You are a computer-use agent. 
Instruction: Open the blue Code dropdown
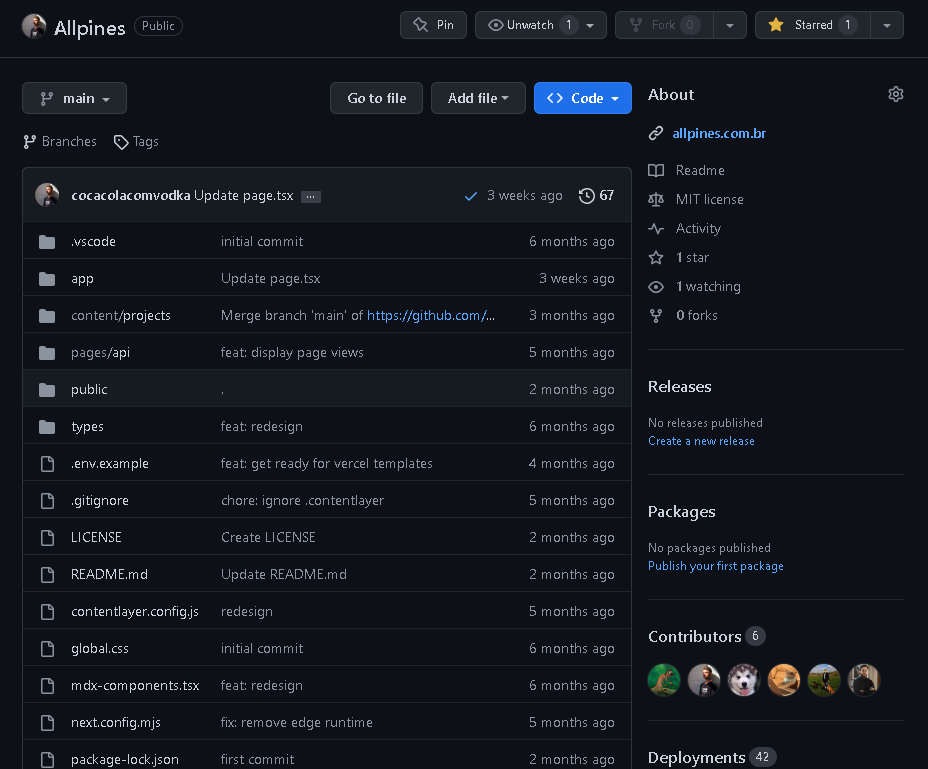click(582, 98)
